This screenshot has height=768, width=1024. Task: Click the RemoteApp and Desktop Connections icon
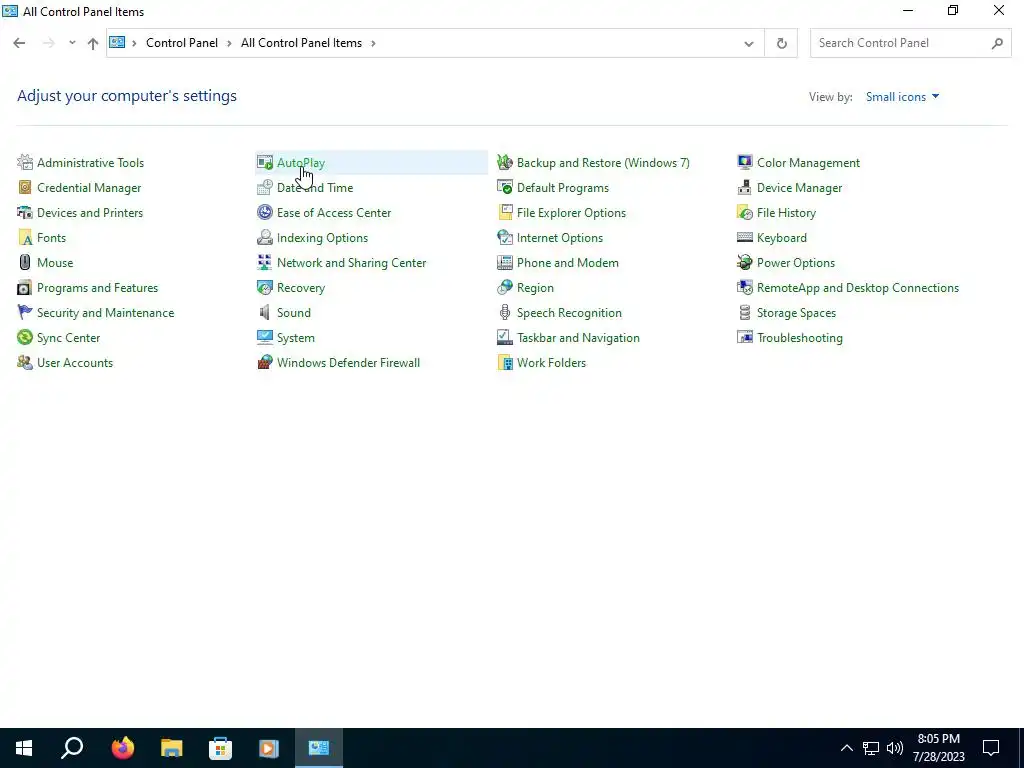coord(744,287)
